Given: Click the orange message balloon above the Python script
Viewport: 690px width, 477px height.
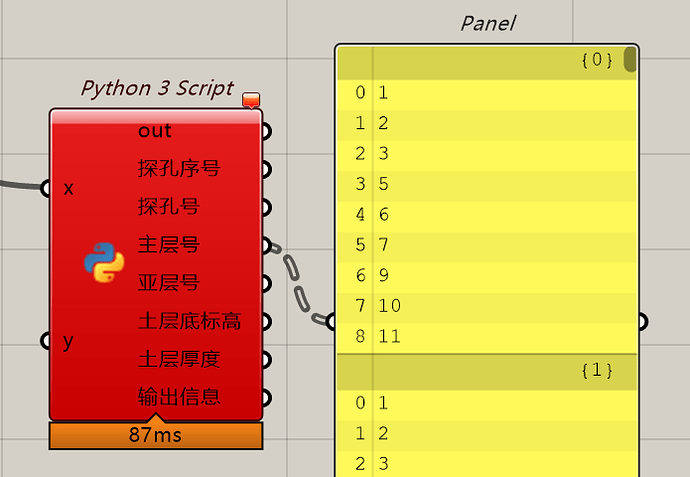Looking at the screenshot, I should click(251, 99).
